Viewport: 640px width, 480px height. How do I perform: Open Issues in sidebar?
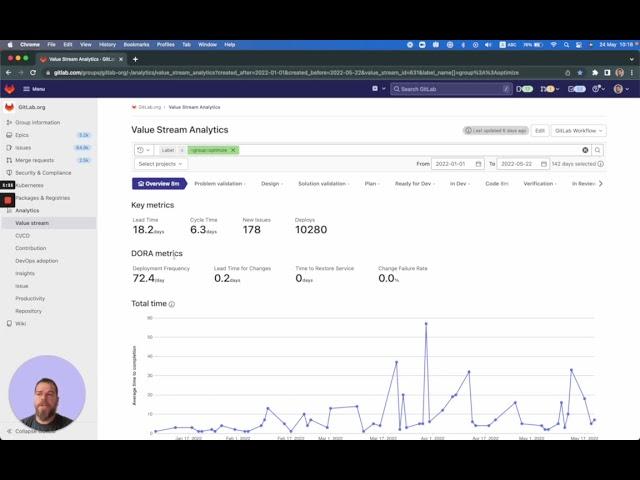coord(23,148)
